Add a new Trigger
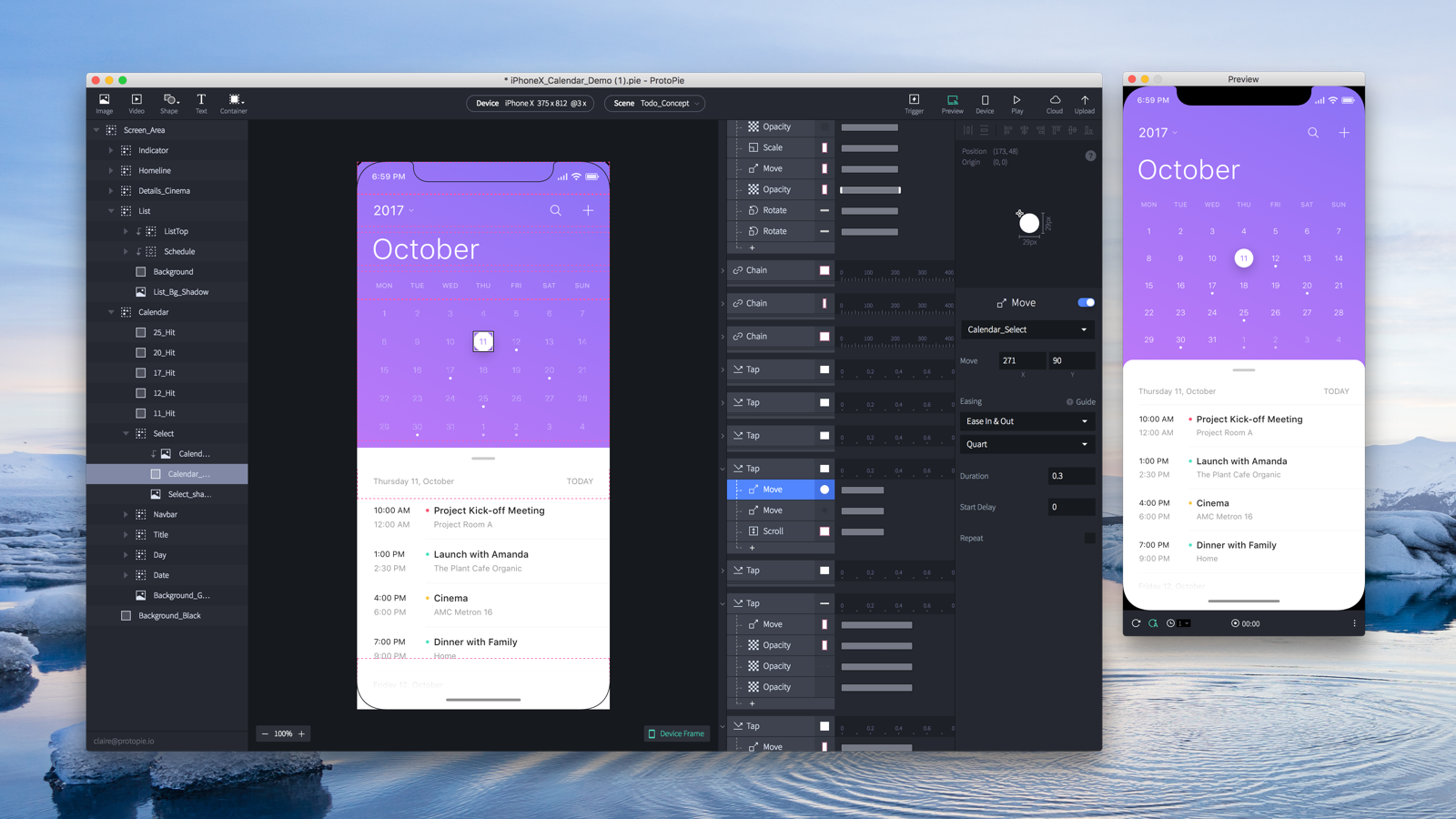Image resolution: width=1456 pixels, height=819 pixels. pyautogui.click(x=914, y=102)
